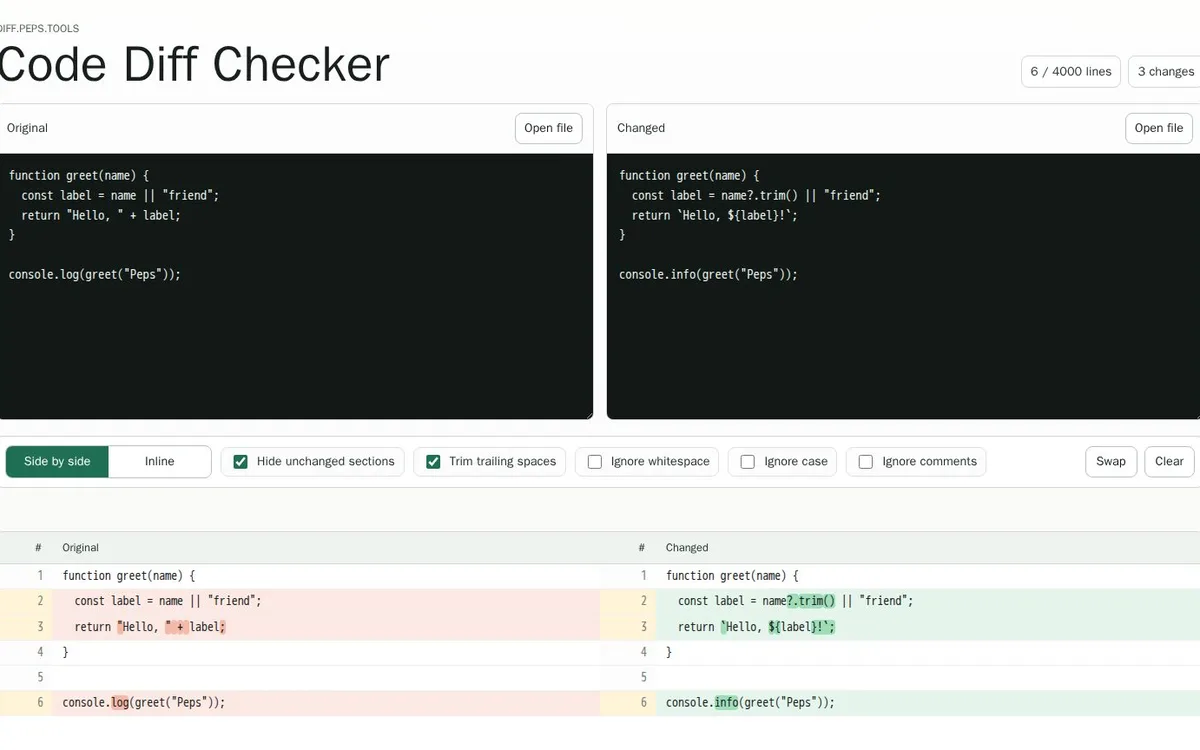Select diff line 'console.info(greet("Peps"));'
This screenshot has height=750, width=1200.
coord(900,703)
